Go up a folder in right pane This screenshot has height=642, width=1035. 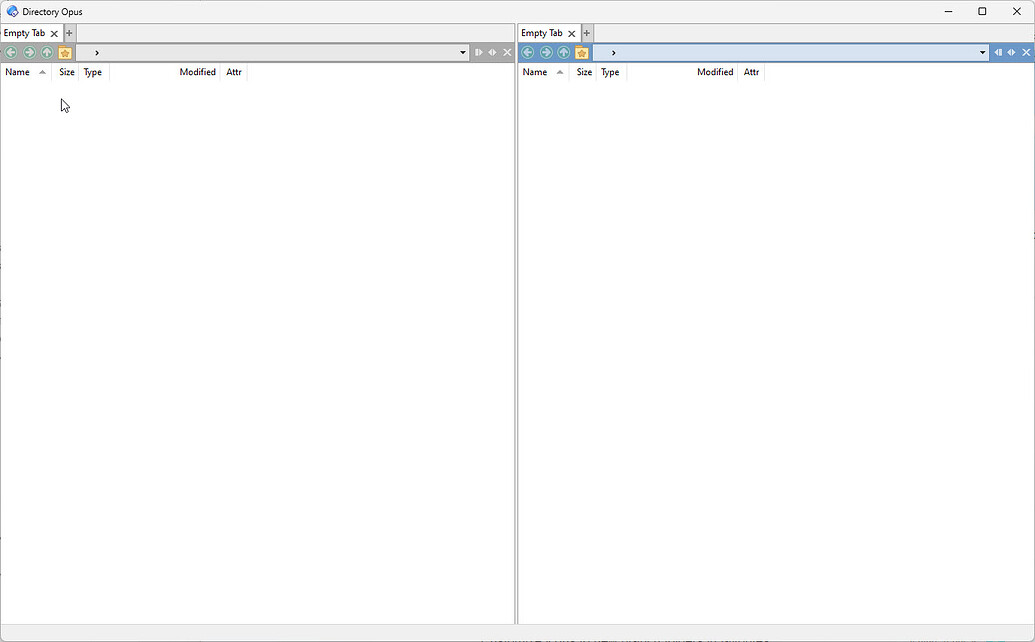[564, 52]
